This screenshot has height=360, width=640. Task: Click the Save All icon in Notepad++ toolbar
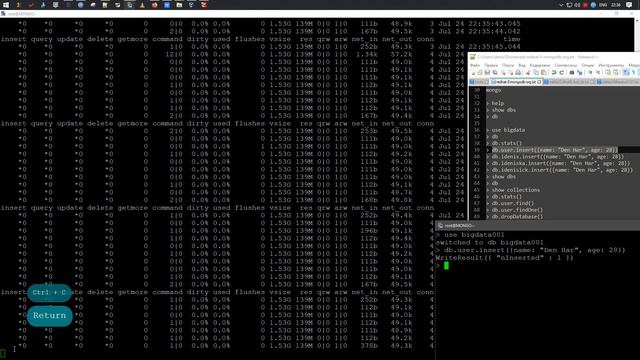[x=495, y=73]
